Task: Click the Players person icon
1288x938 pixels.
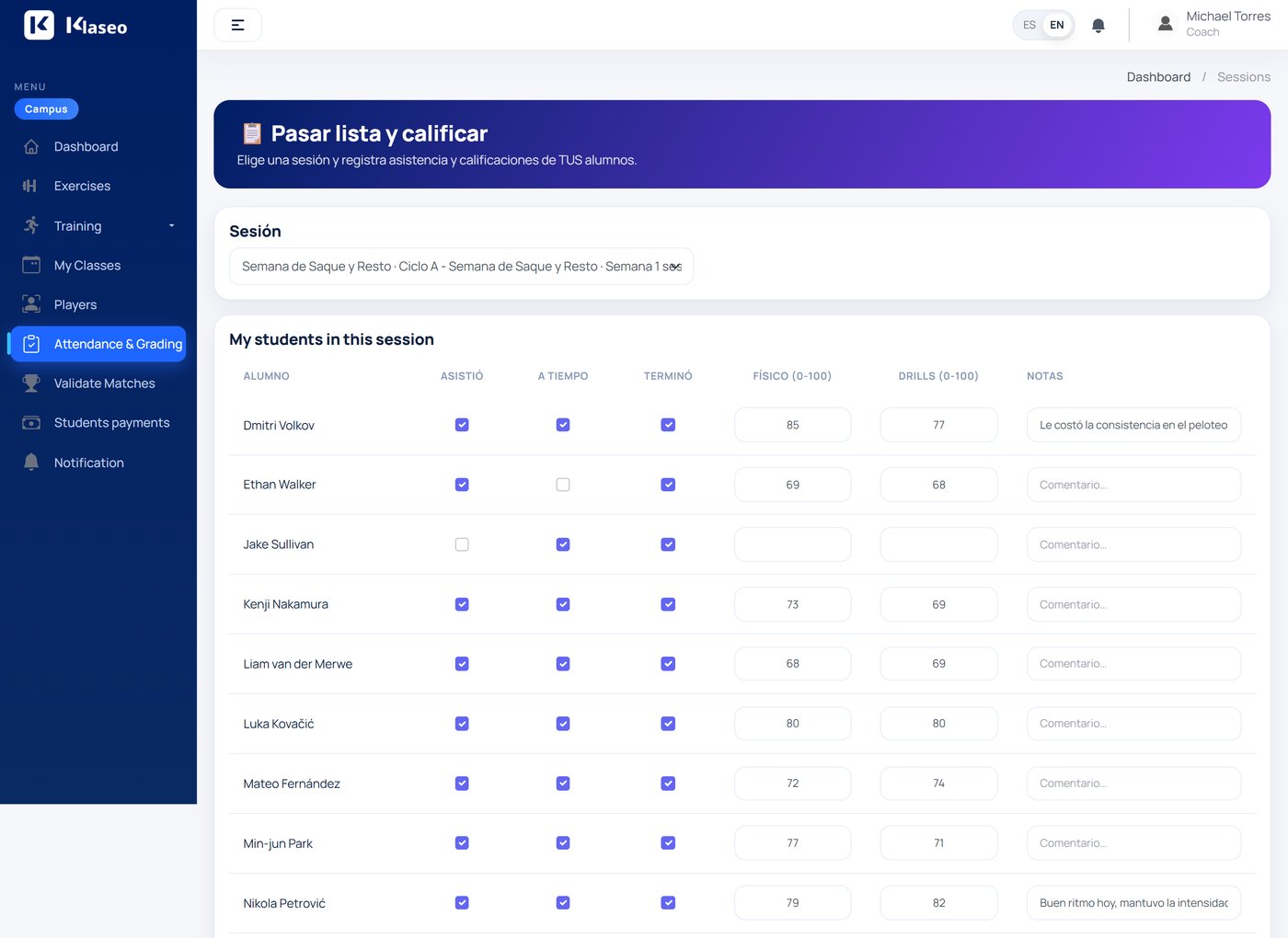Action: click(x=31, y=304)
